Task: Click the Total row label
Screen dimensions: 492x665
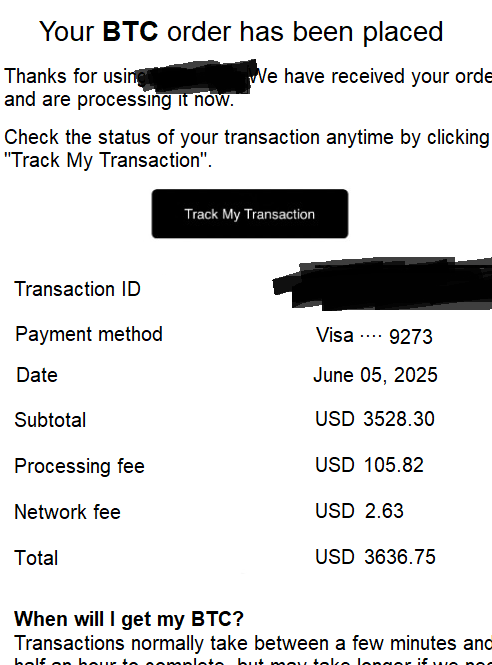Action: [x=36, y=558]
